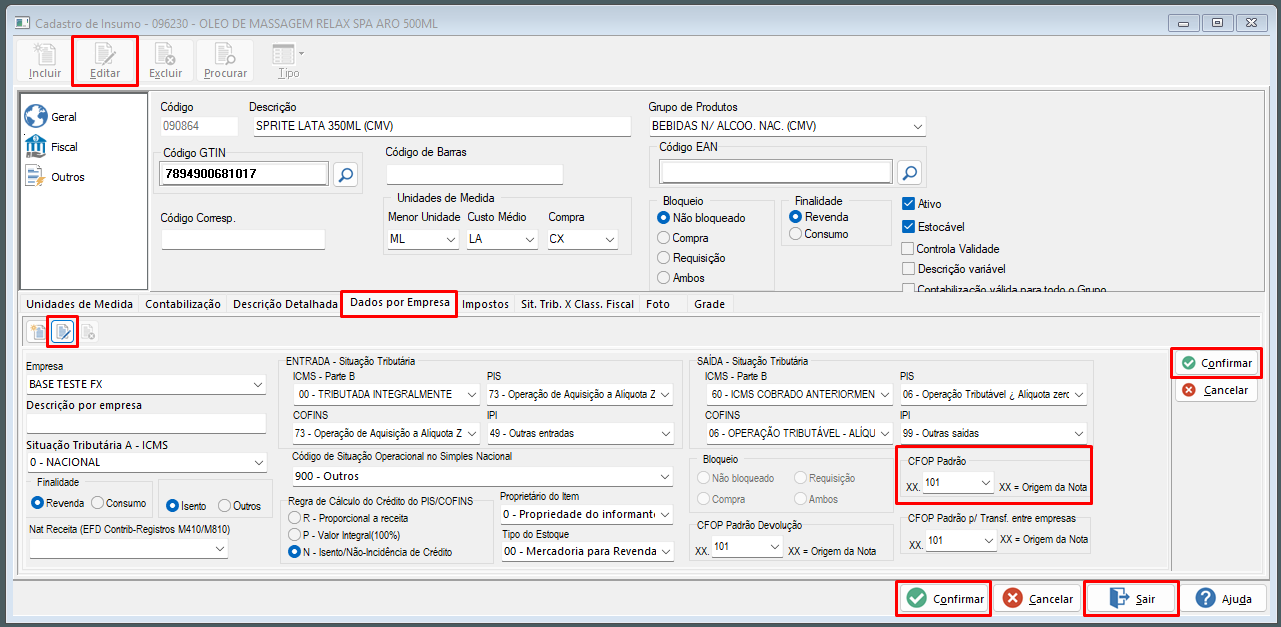Switch to Impostos tab

click(x=485, y=304)
